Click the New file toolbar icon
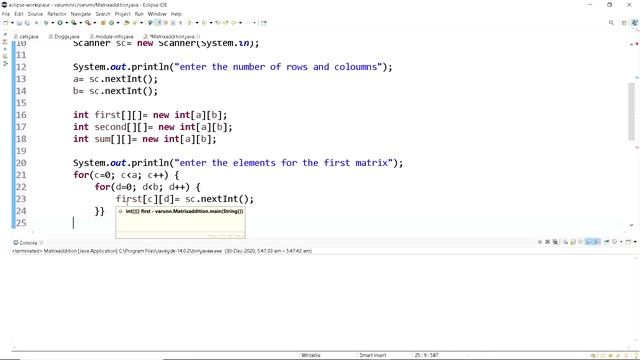The height and width of the screenshot is (360, 640). tap(6, 23)
